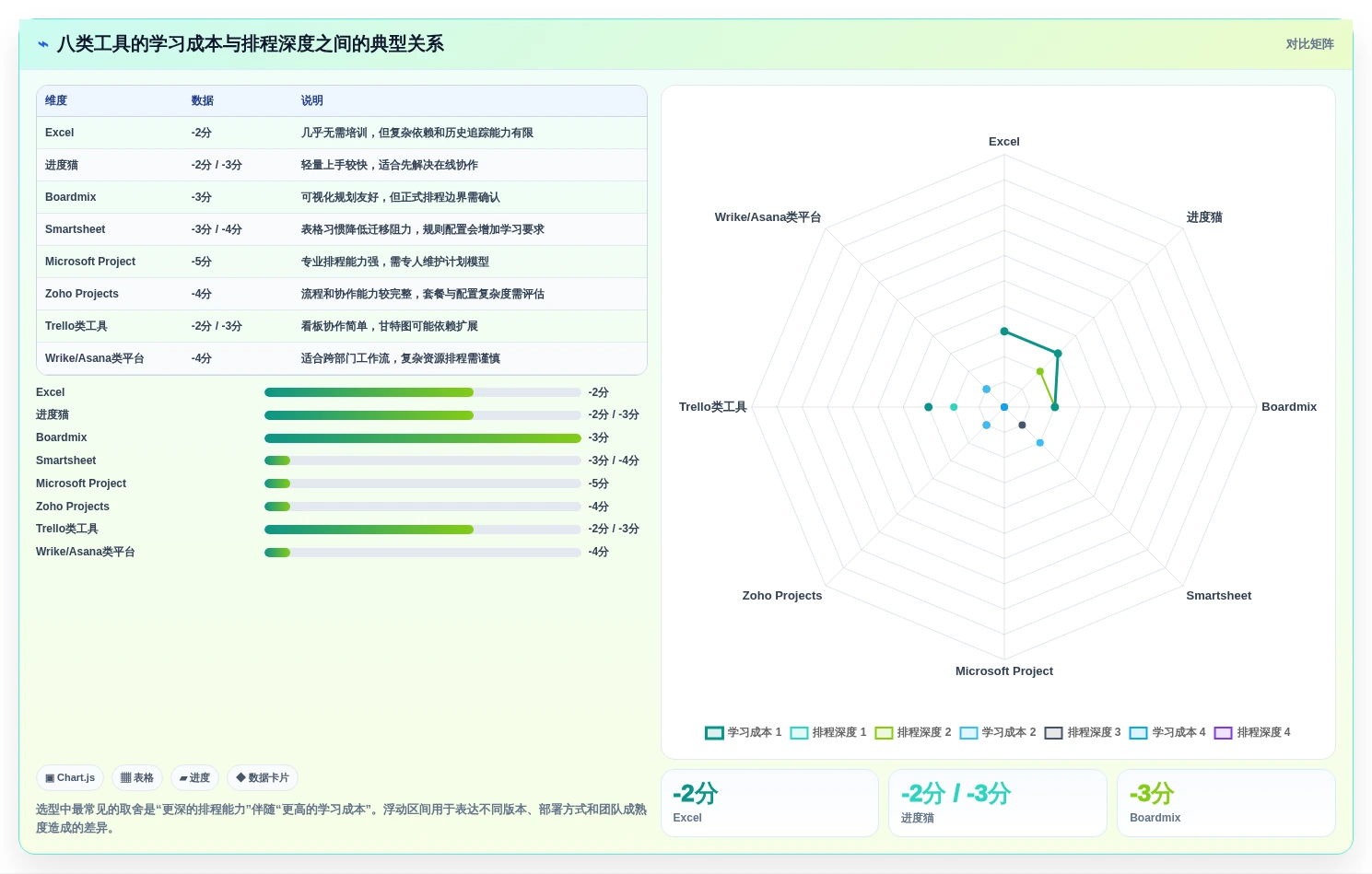Click the Trello类工具 radar axis label

713,407
